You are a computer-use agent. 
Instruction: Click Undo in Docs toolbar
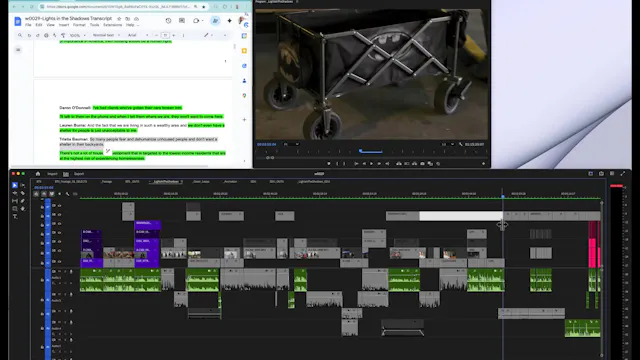coord(29,36)
